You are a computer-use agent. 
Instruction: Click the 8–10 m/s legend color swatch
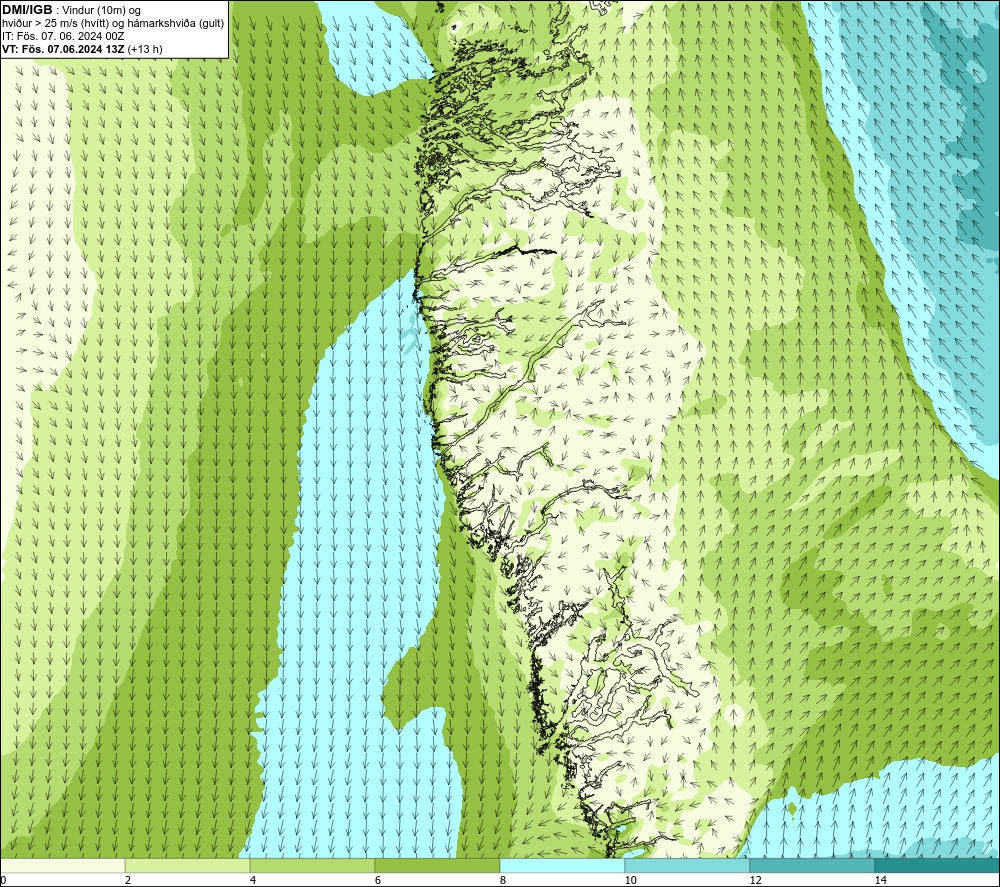point(562,865)
